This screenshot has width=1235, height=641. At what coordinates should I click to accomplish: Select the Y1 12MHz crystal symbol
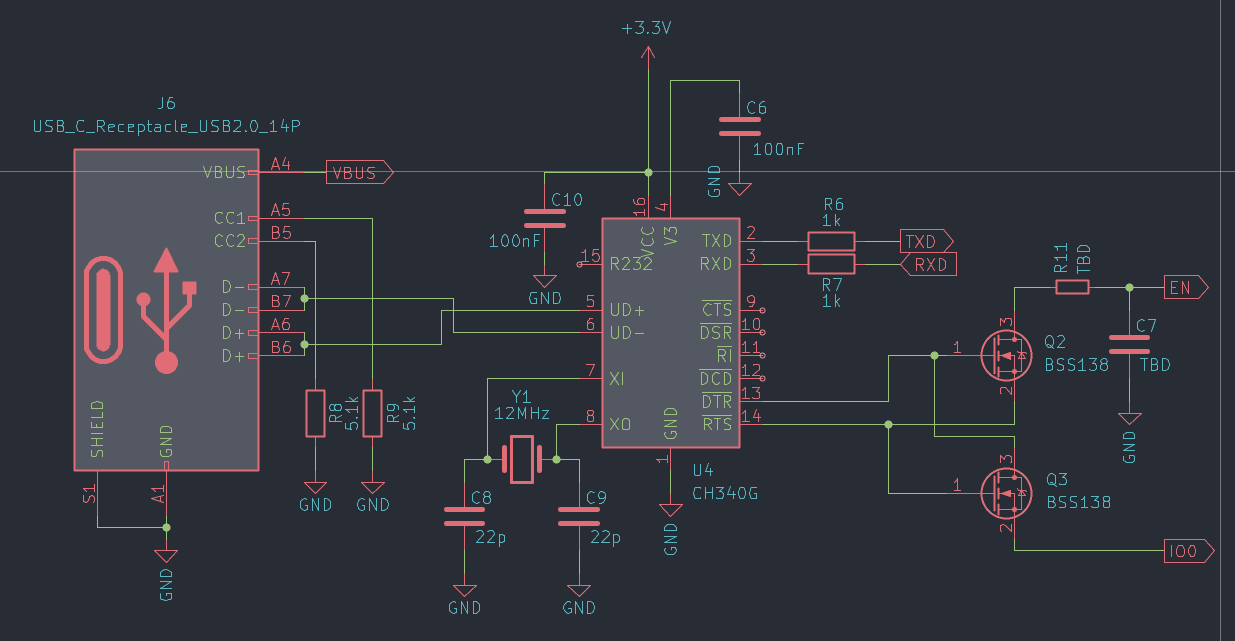coord(521,459)
